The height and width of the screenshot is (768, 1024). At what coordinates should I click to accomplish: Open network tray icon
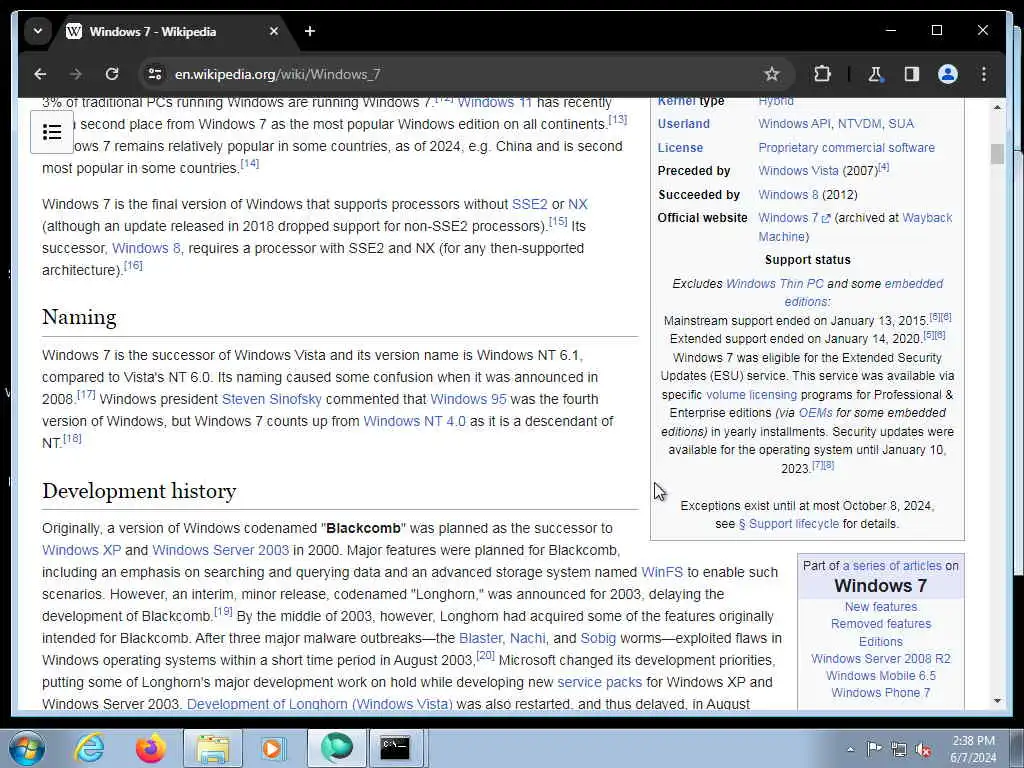point(899,750)
